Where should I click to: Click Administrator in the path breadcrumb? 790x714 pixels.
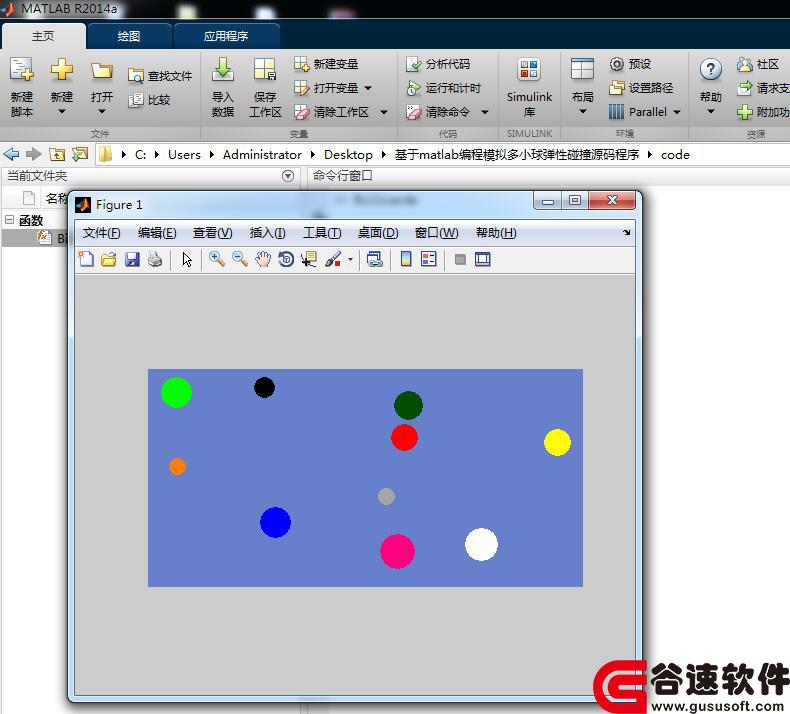[262, 155]
